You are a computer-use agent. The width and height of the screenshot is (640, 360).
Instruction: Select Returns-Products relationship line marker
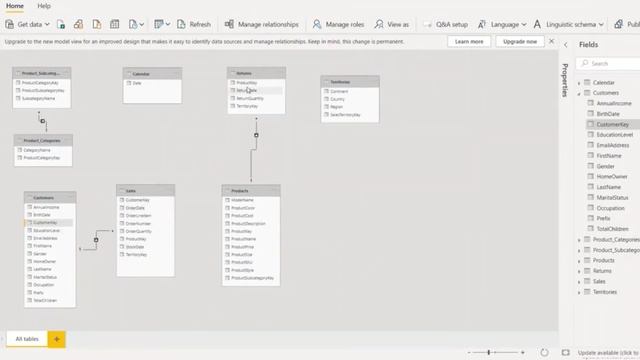(256, 135)
